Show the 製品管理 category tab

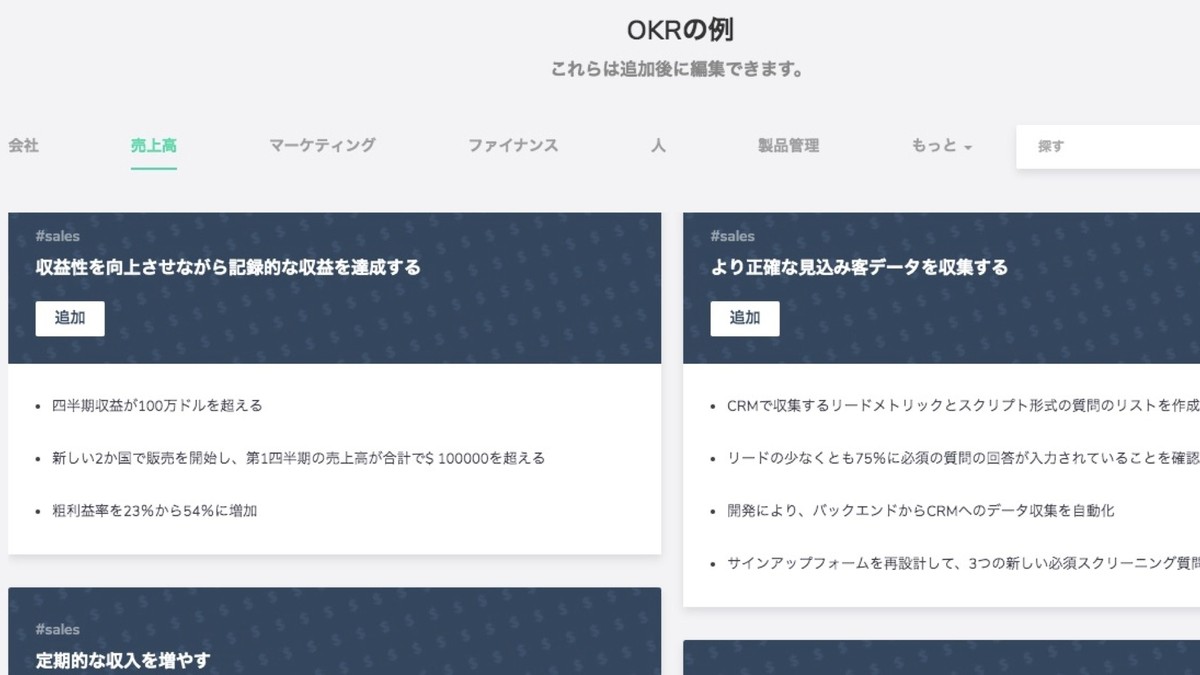click(788, 145)
